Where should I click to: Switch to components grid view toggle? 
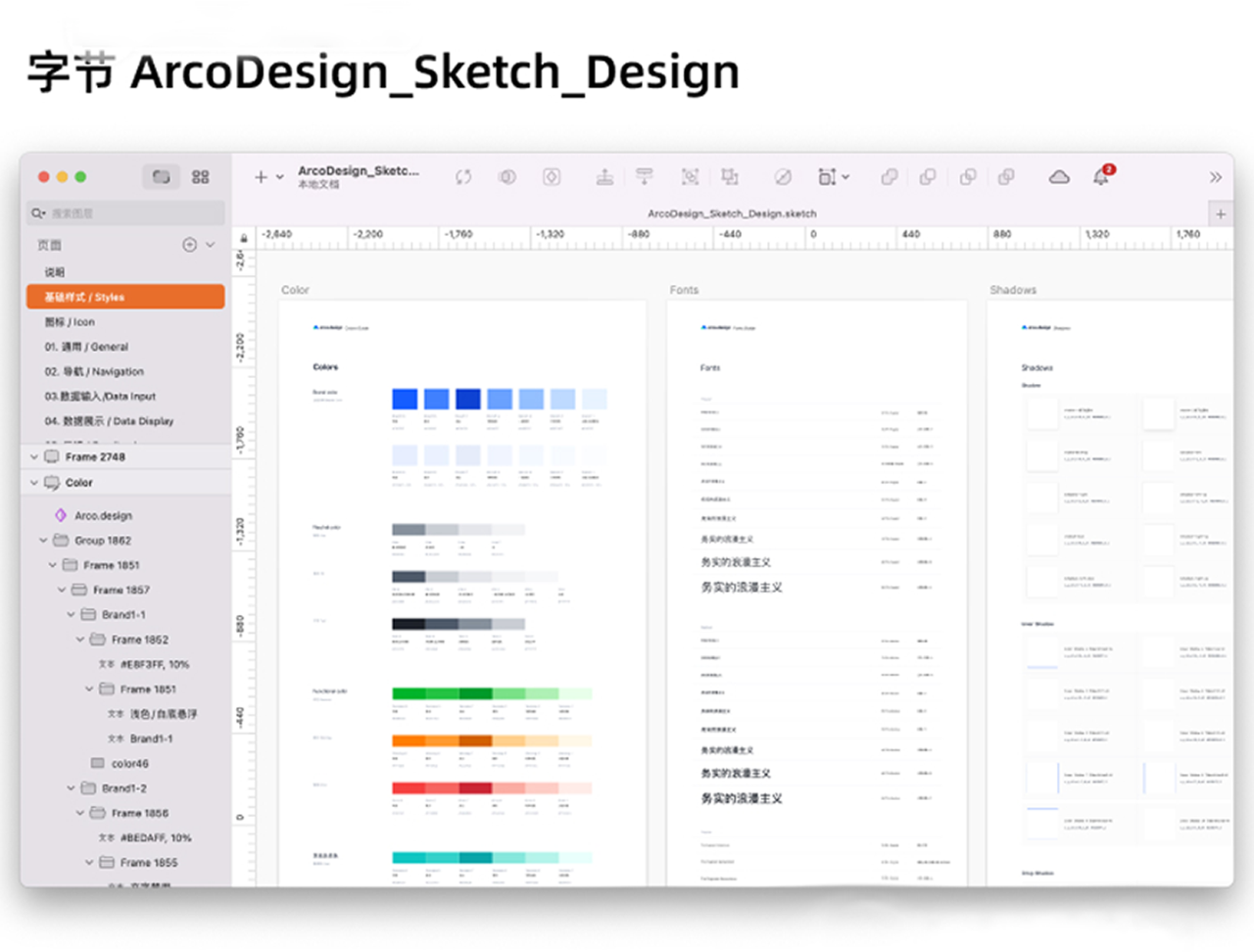[x=201, y=176]
